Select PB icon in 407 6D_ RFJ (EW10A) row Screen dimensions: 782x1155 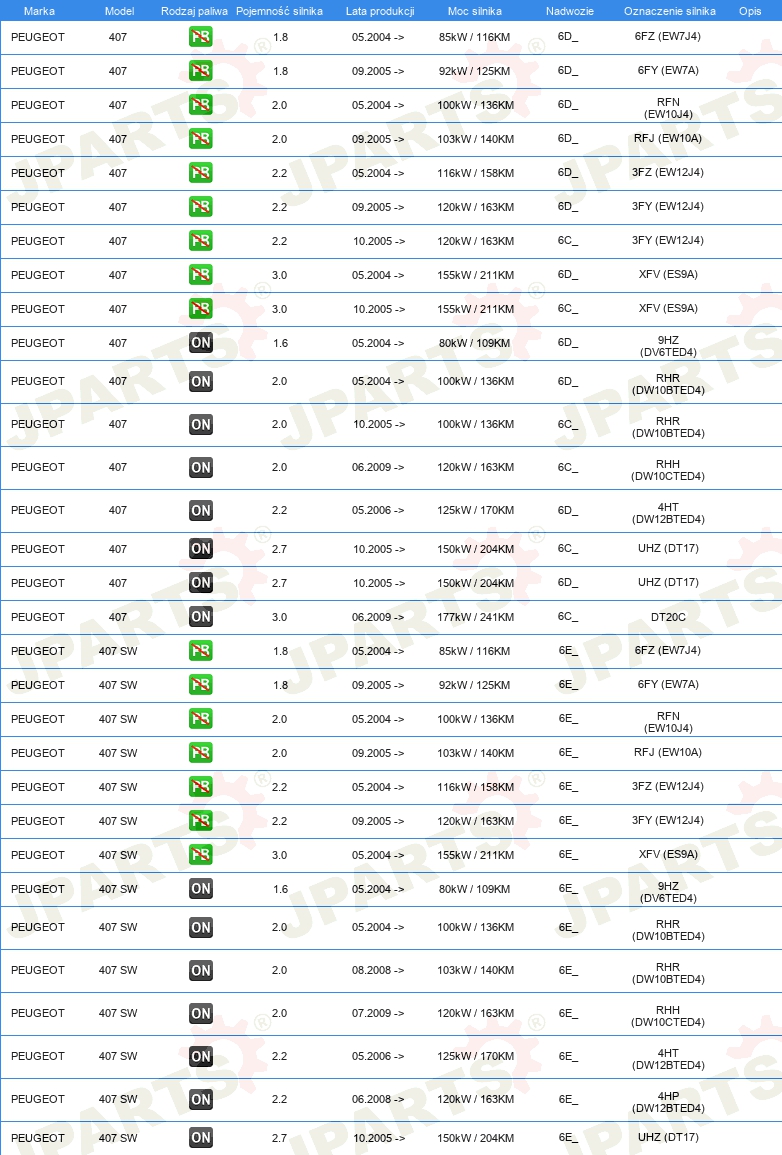(200, 138)
